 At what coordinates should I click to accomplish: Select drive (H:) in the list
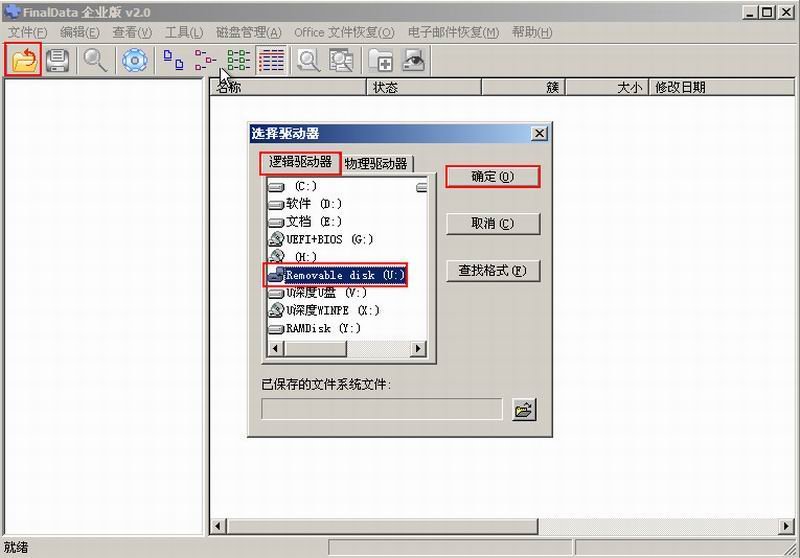(x=292, y=257)
